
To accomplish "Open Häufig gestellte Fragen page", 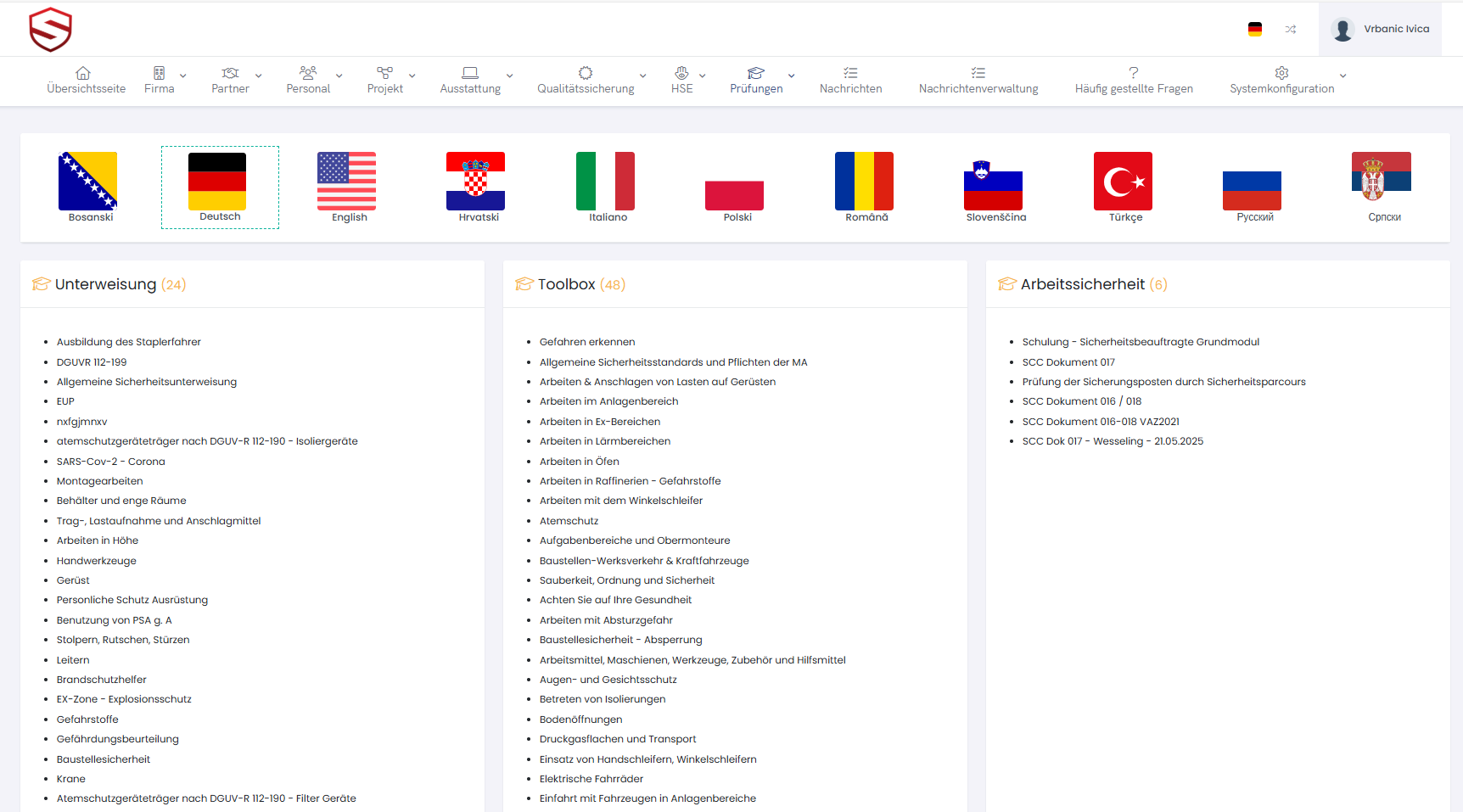I will pyautogui.click(x=1133, y=81).
